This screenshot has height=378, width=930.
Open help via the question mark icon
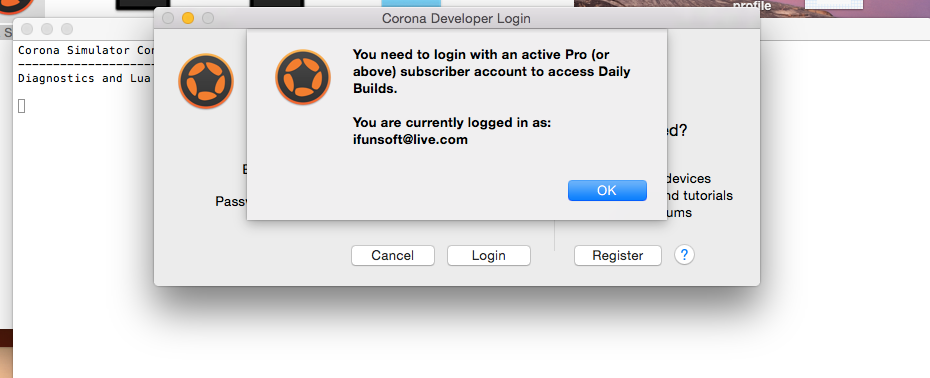684,255
